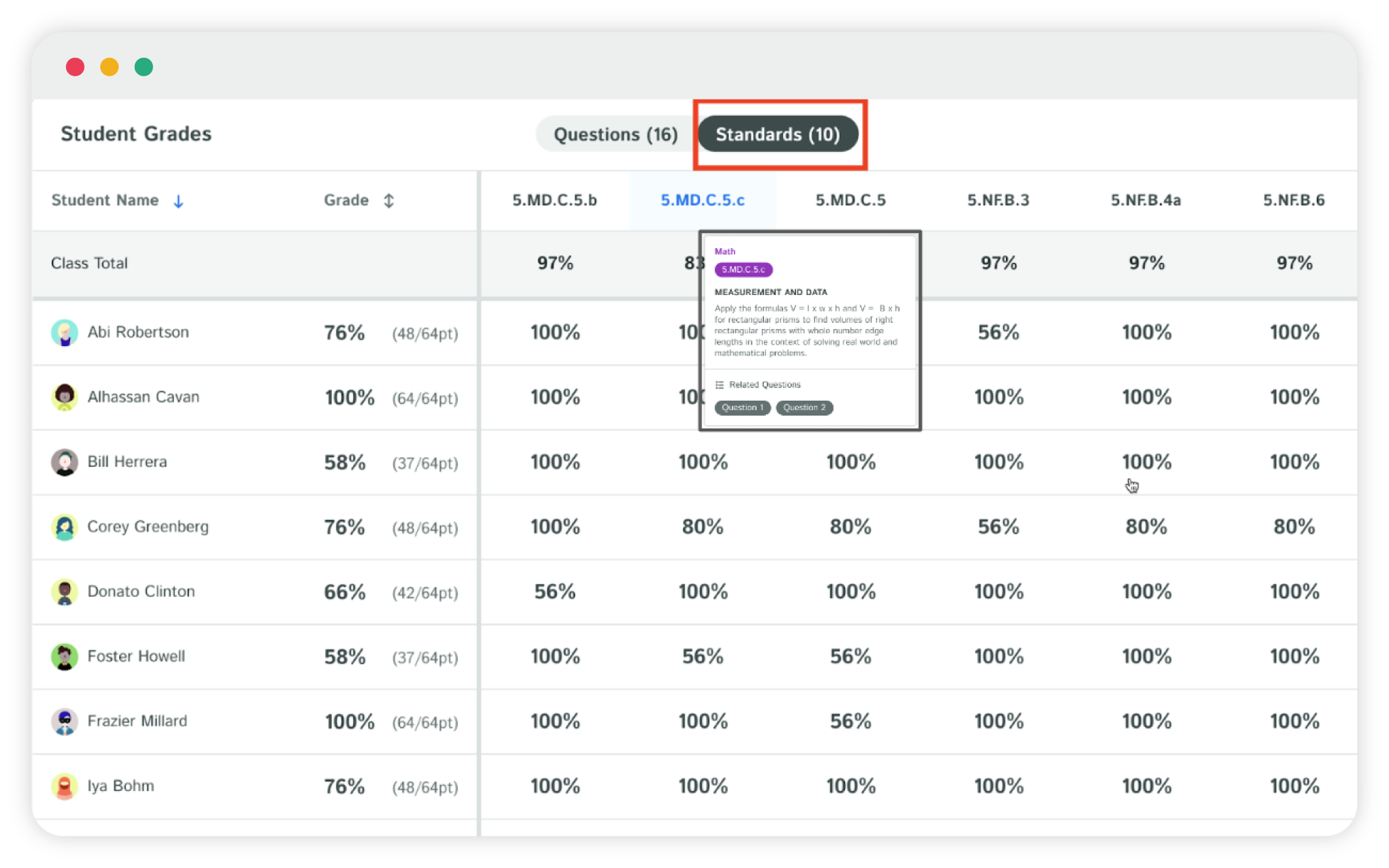Open the Question 1 related tag
1389x868 pixels.
coord(742,407)
